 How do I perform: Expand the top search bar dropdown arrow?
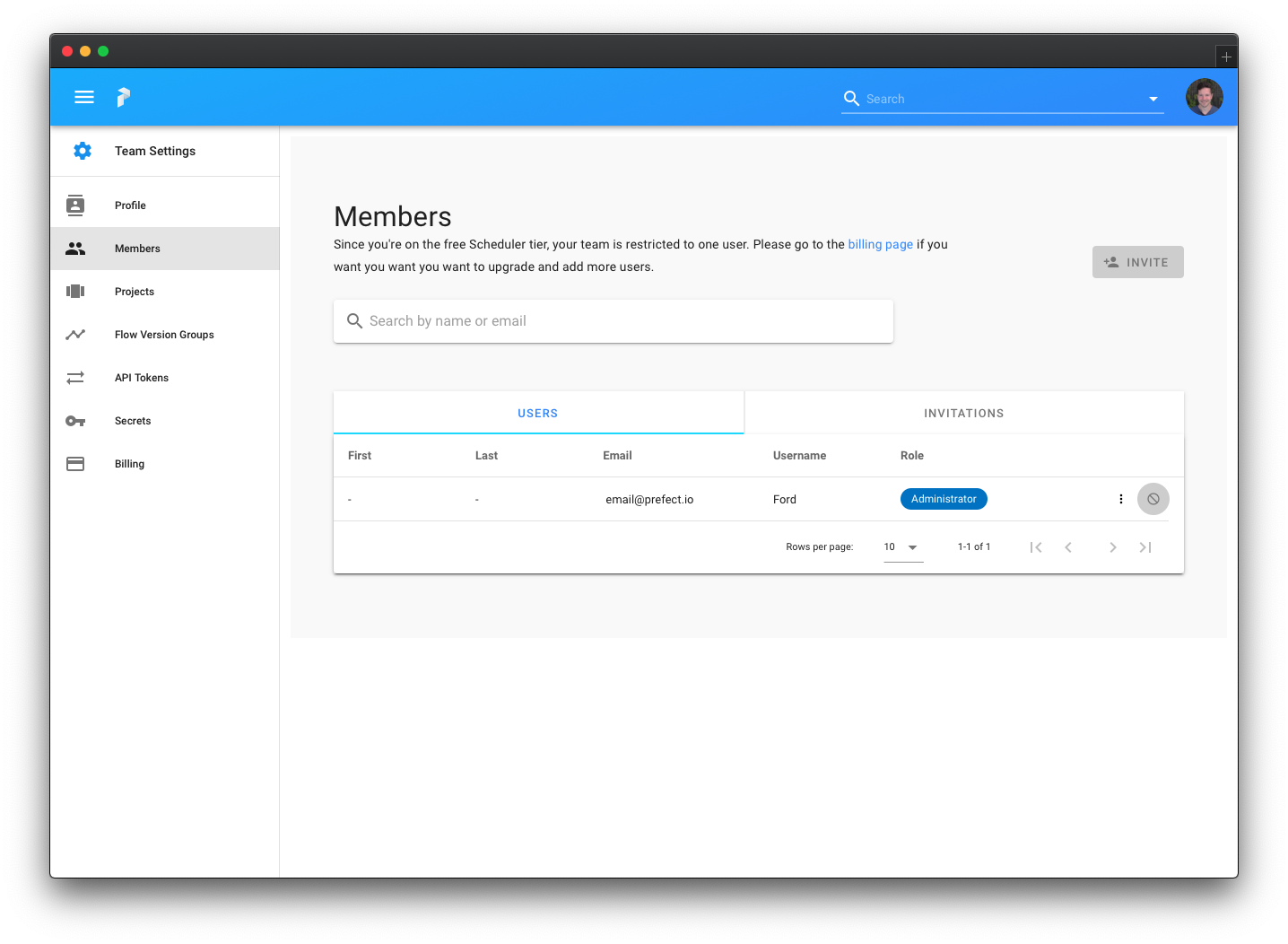pos(1153,99)
